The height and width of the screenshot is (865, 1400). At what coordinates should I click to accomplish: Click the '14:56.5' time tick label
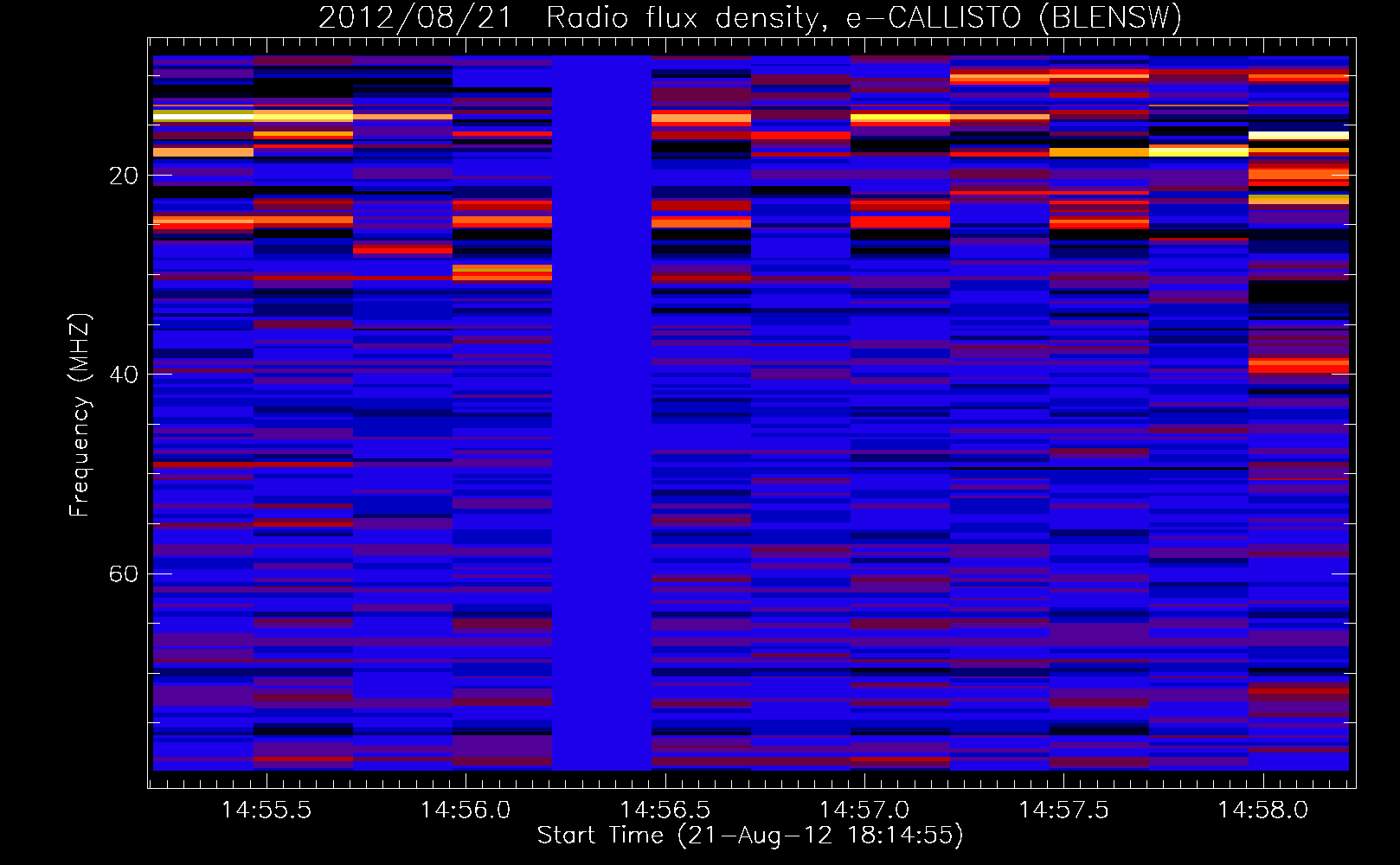click(x=665, y=810)
